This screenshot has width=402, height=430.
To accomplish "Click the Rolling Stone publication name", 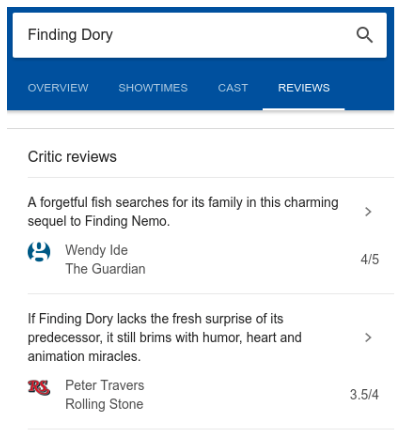I will (104, 404).
